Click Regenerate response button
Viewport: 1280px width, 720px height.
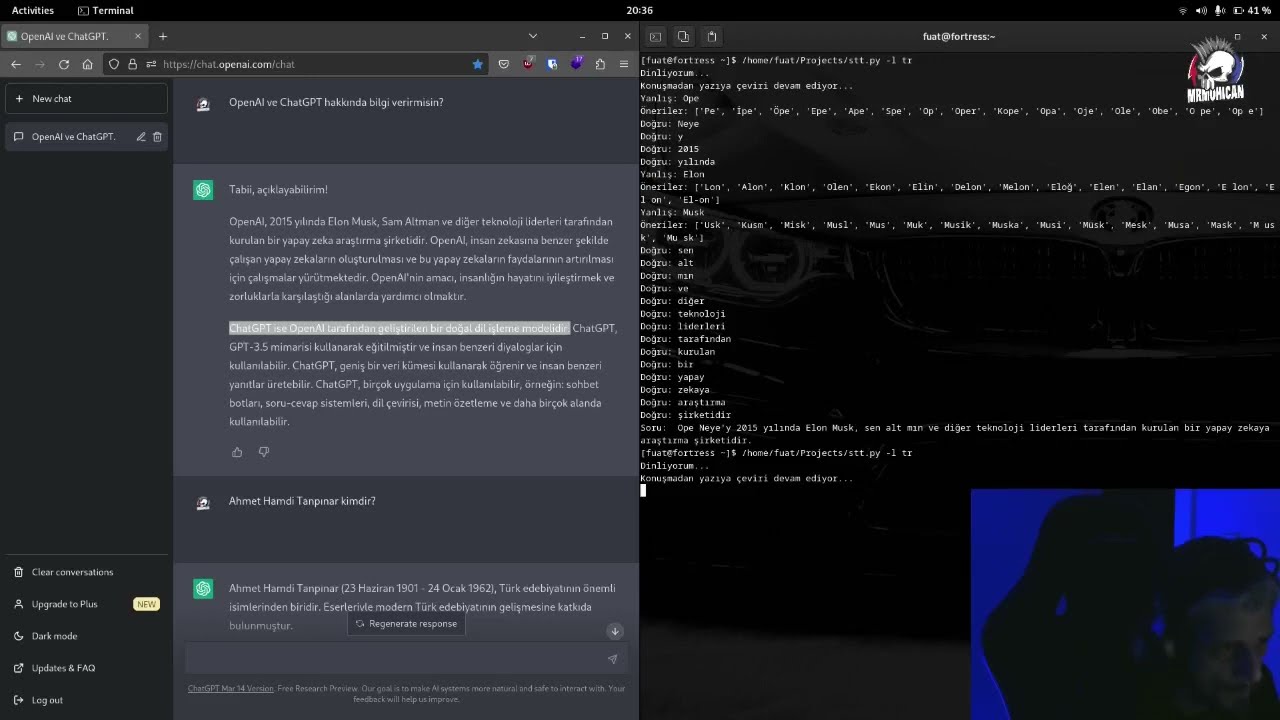(x=406, y=624)
